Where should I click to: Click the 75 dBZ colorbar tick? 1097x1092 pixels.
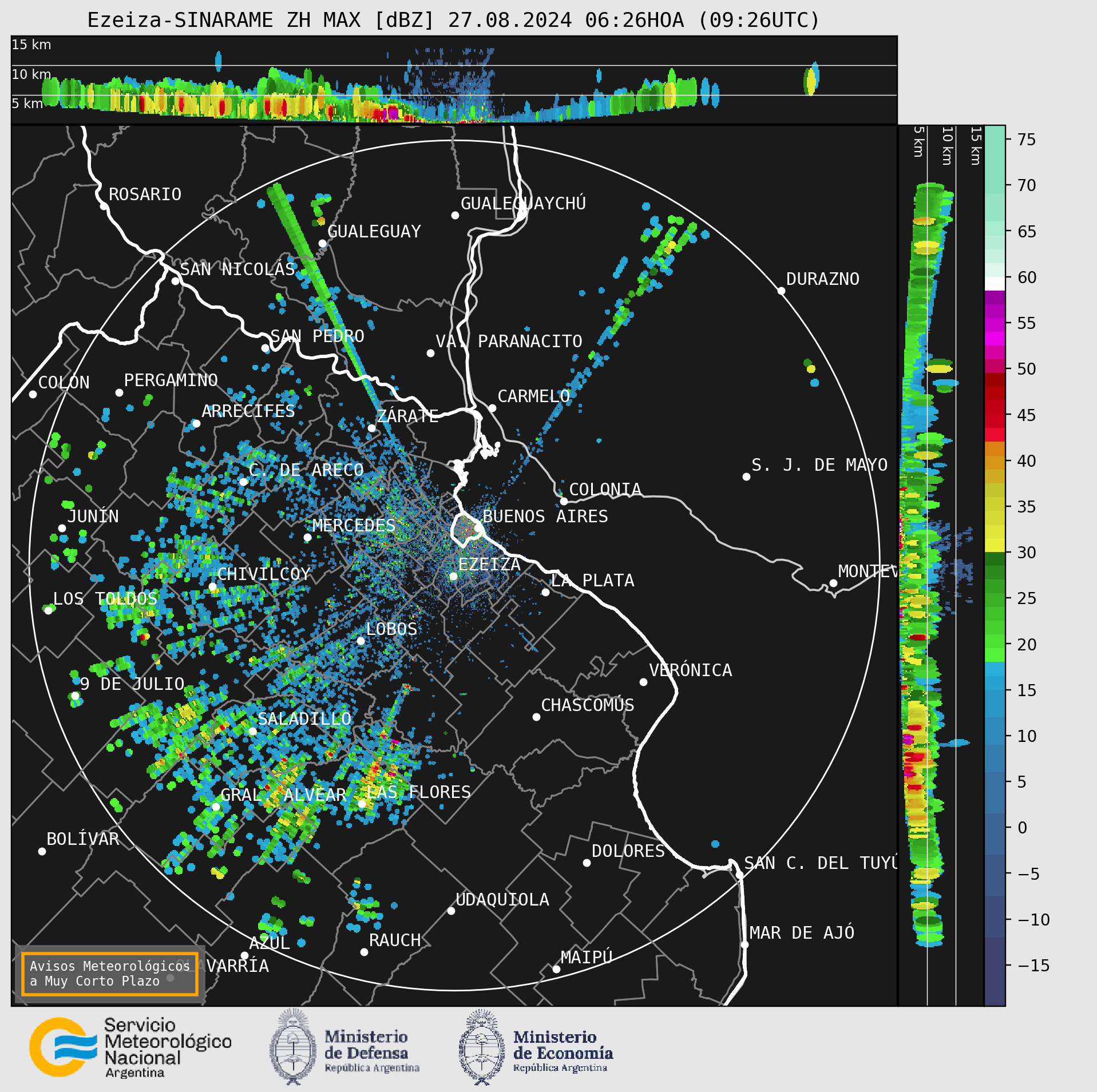click(x=1027, y=140)
